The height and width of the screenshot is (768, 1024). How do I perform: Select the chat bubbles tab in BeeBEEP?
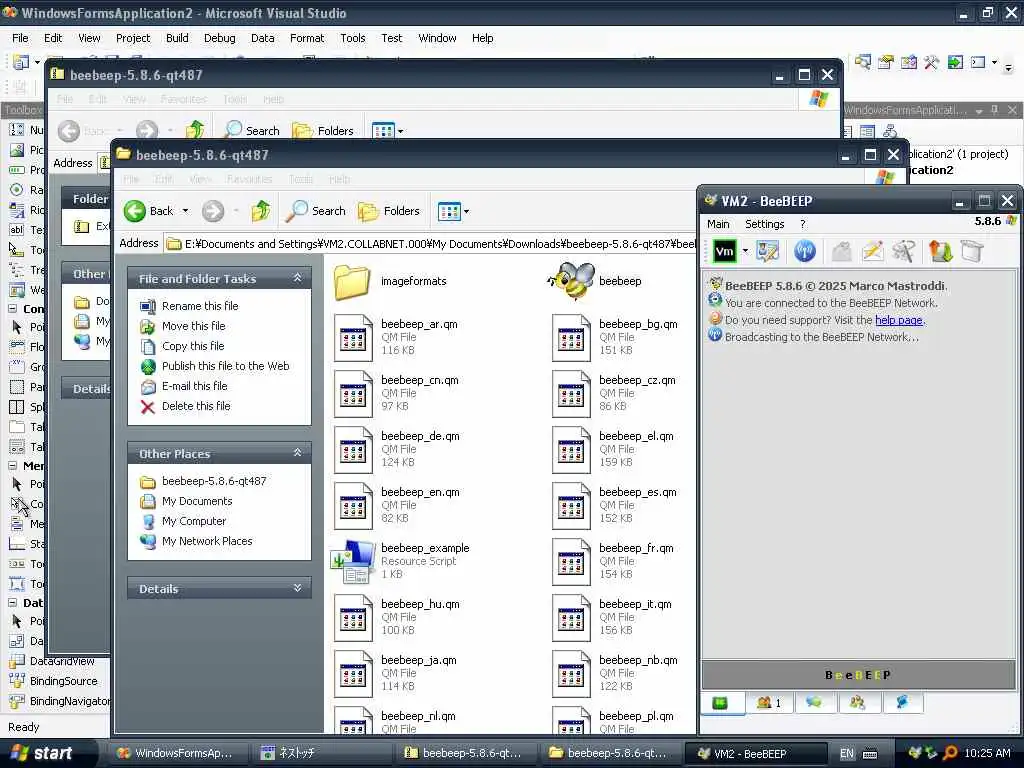(814, 703)
